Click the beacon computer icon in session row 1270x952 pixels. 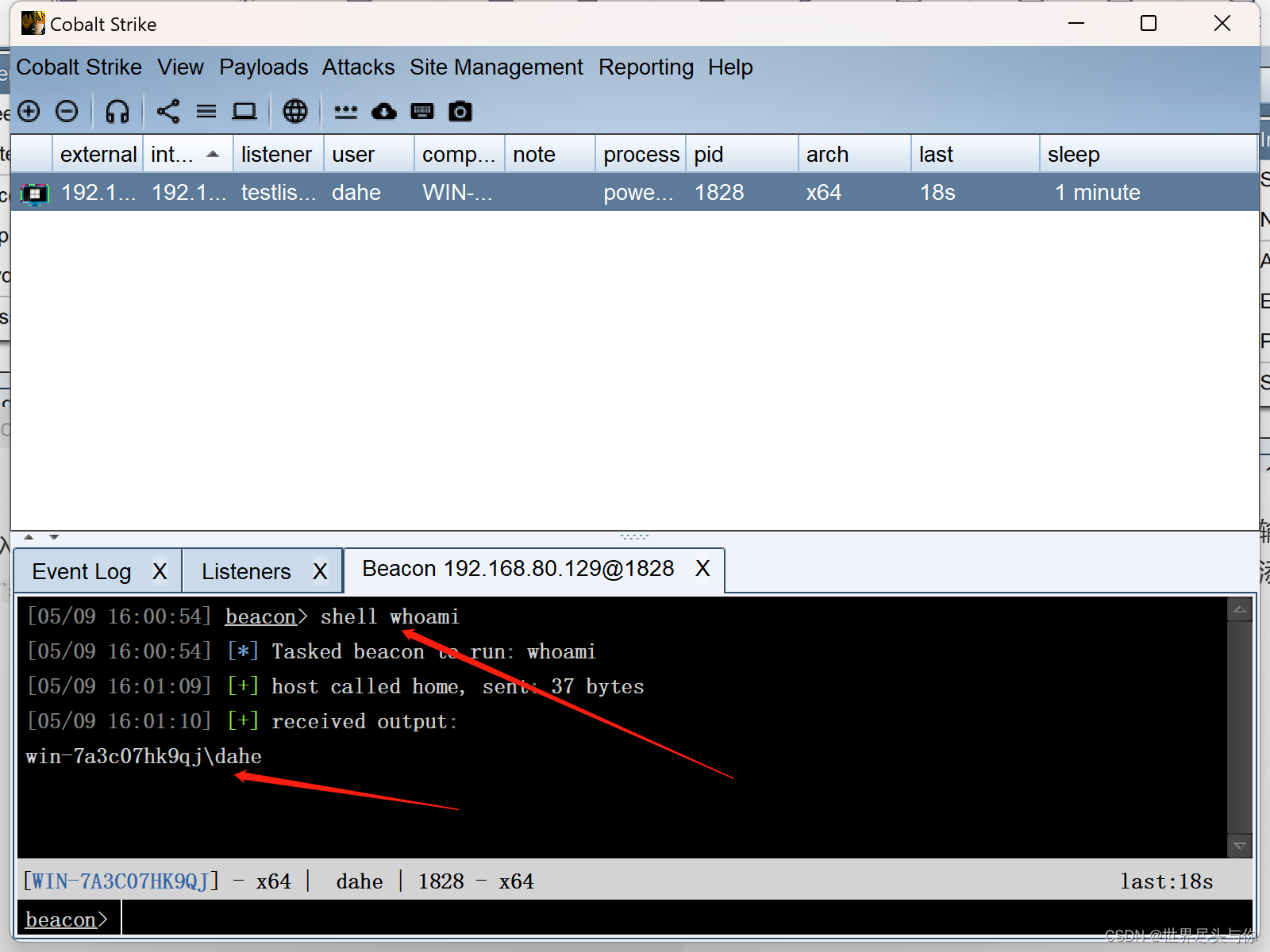pos(34,193)
